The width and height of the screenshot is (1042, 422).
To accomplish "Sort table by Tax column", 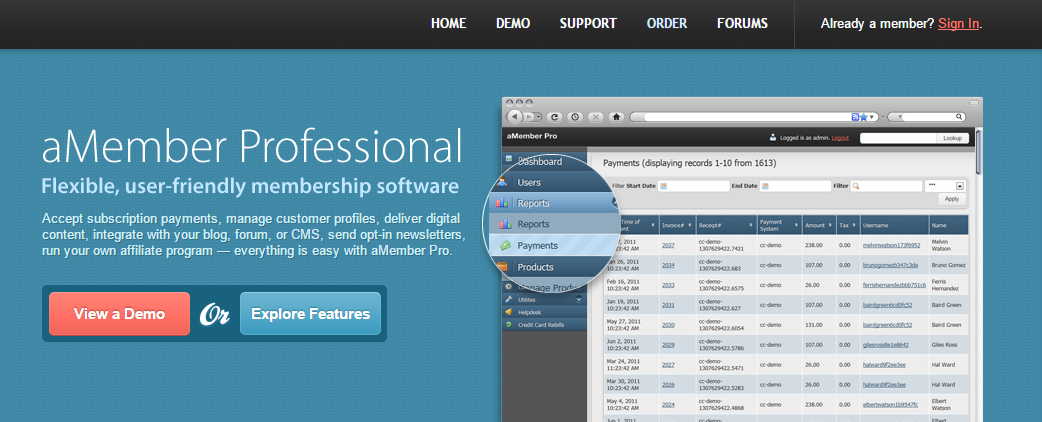I will pos(847,226).
